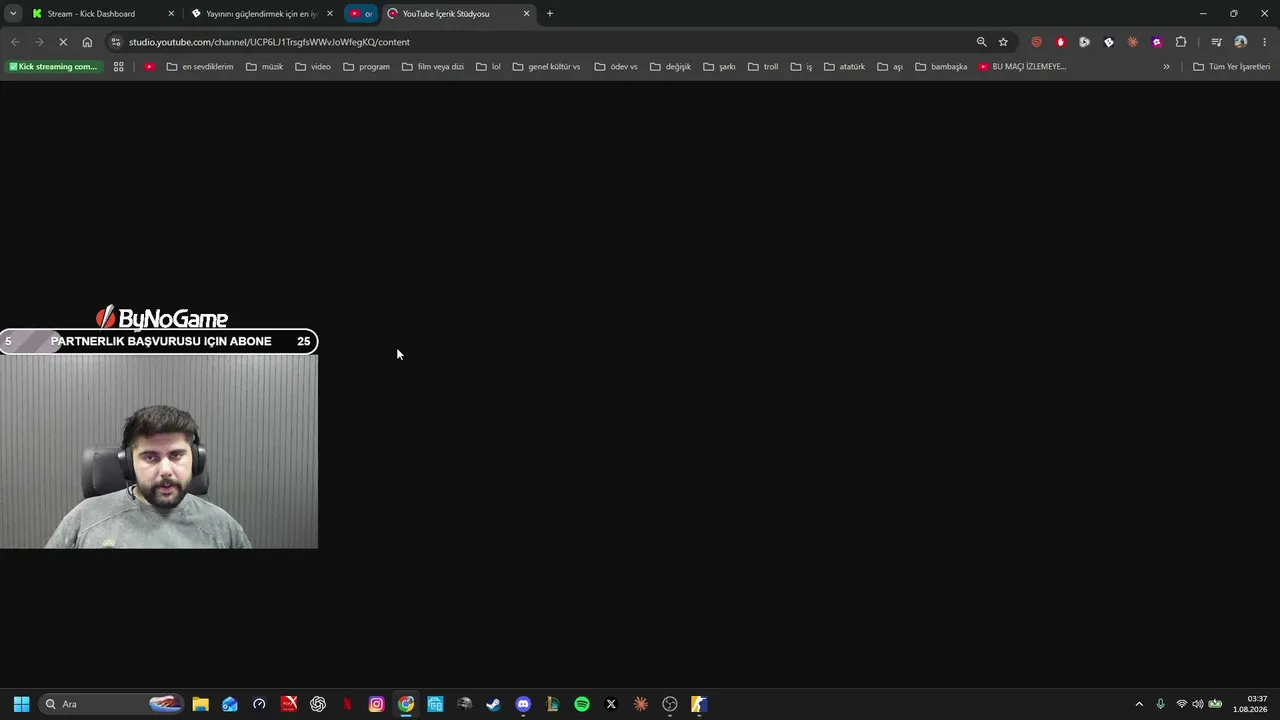Open the program bookmark folder

click(366, 67)
